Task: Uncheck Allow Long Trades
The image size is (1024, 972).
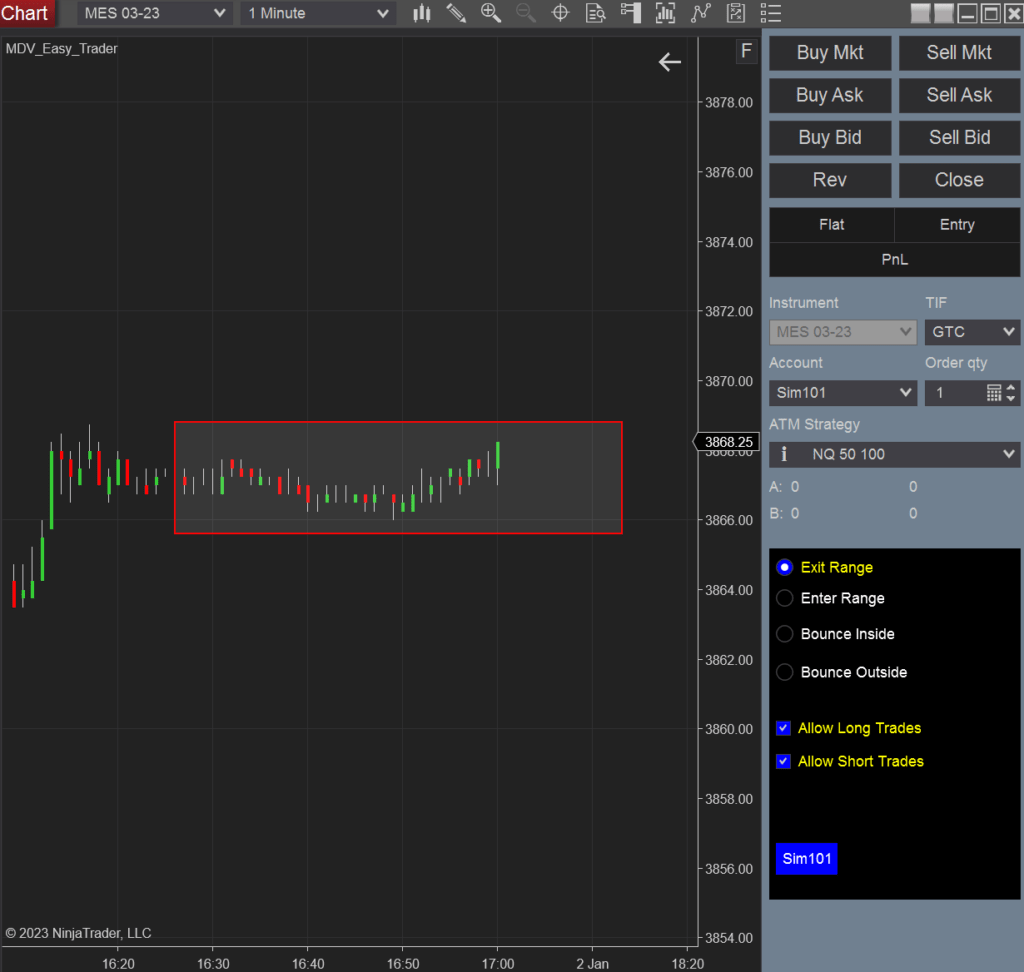Action: click(x=784, y=728)
